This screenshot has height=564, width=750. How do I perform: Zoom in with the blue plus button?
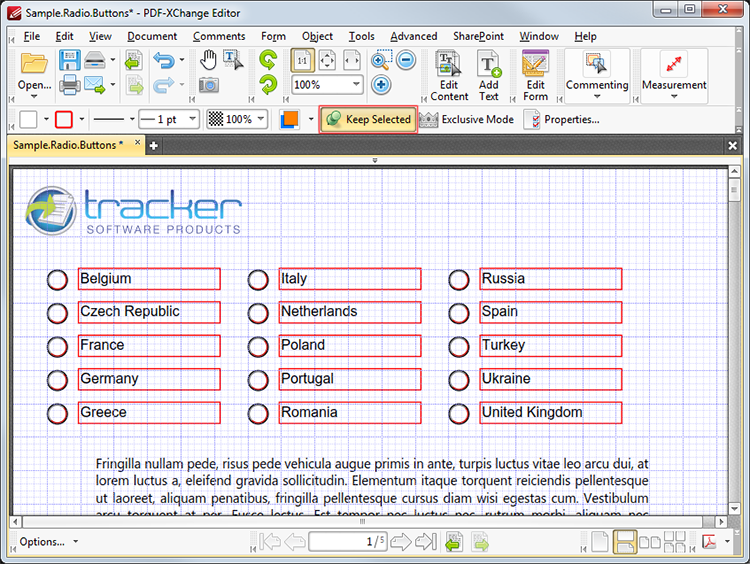(x=381, y=85)
